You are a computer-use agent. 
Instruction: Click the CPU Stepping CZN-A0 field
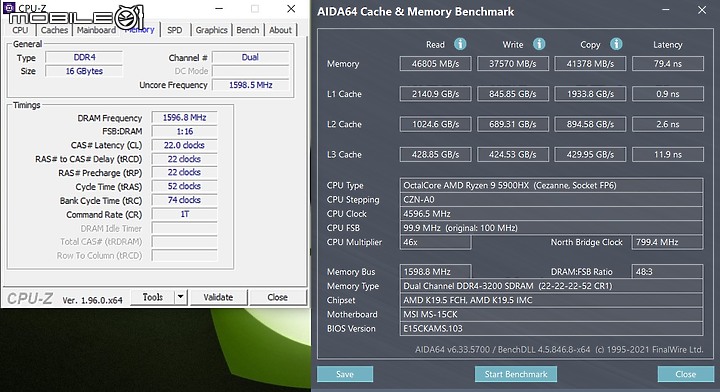(551, 200)
